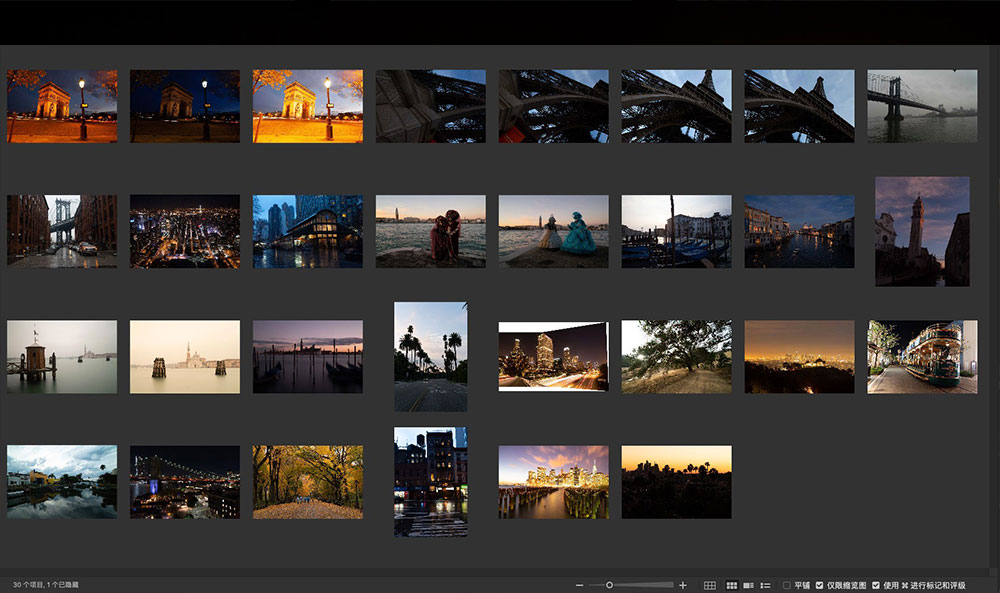The height and width of the screenshot is (593, 1000).
Task: Open the vertical Venice bell tower photo
Action: pos(921,231)
